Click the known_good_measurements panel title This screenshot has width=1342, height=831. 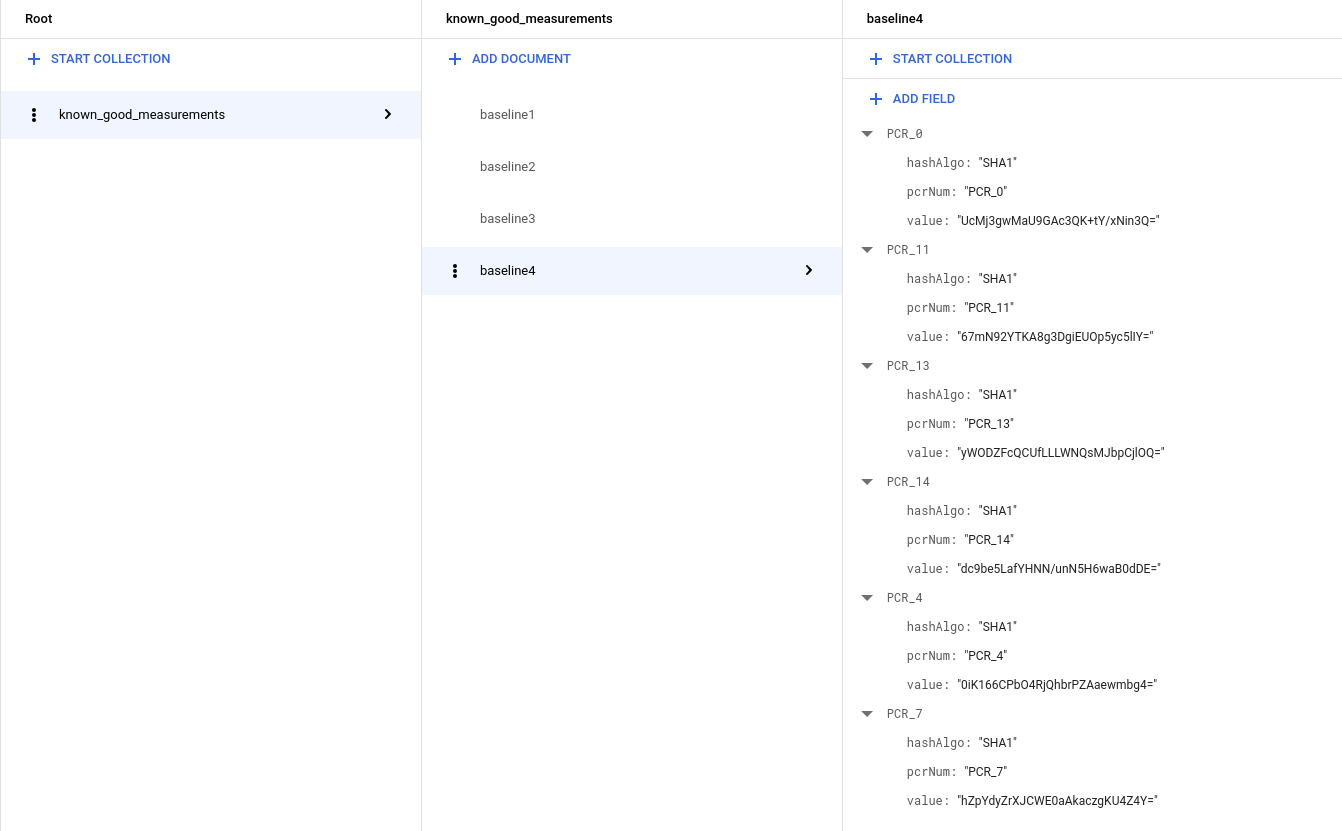pyautogui.click(x=529, y=18)
